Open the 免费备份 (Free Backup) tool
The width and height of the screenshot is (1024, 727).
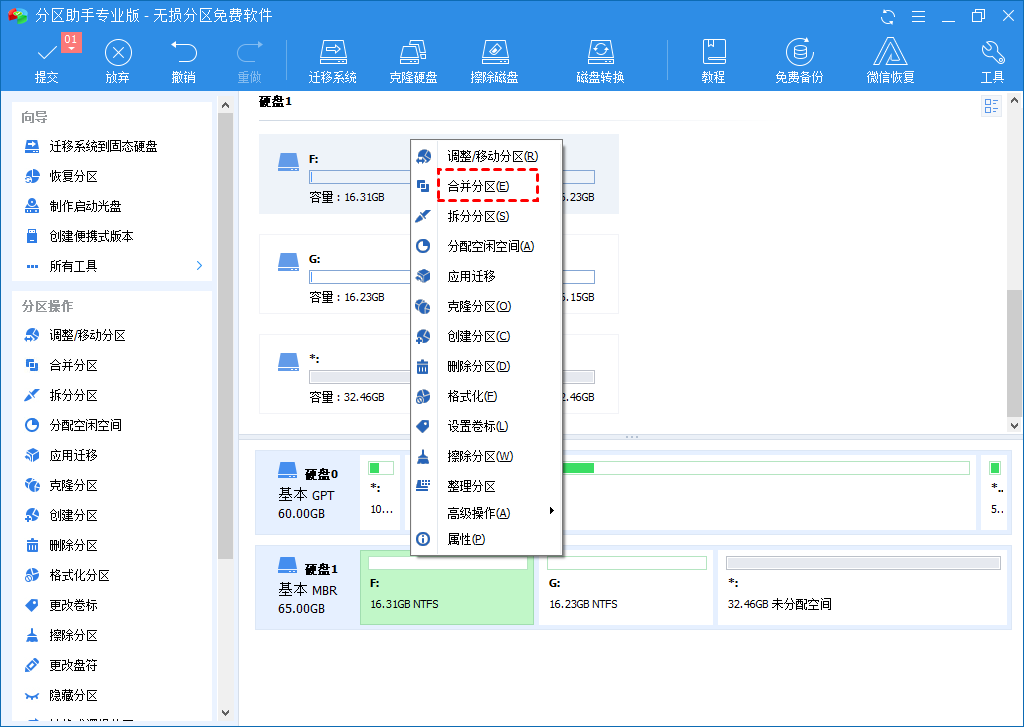798,60
